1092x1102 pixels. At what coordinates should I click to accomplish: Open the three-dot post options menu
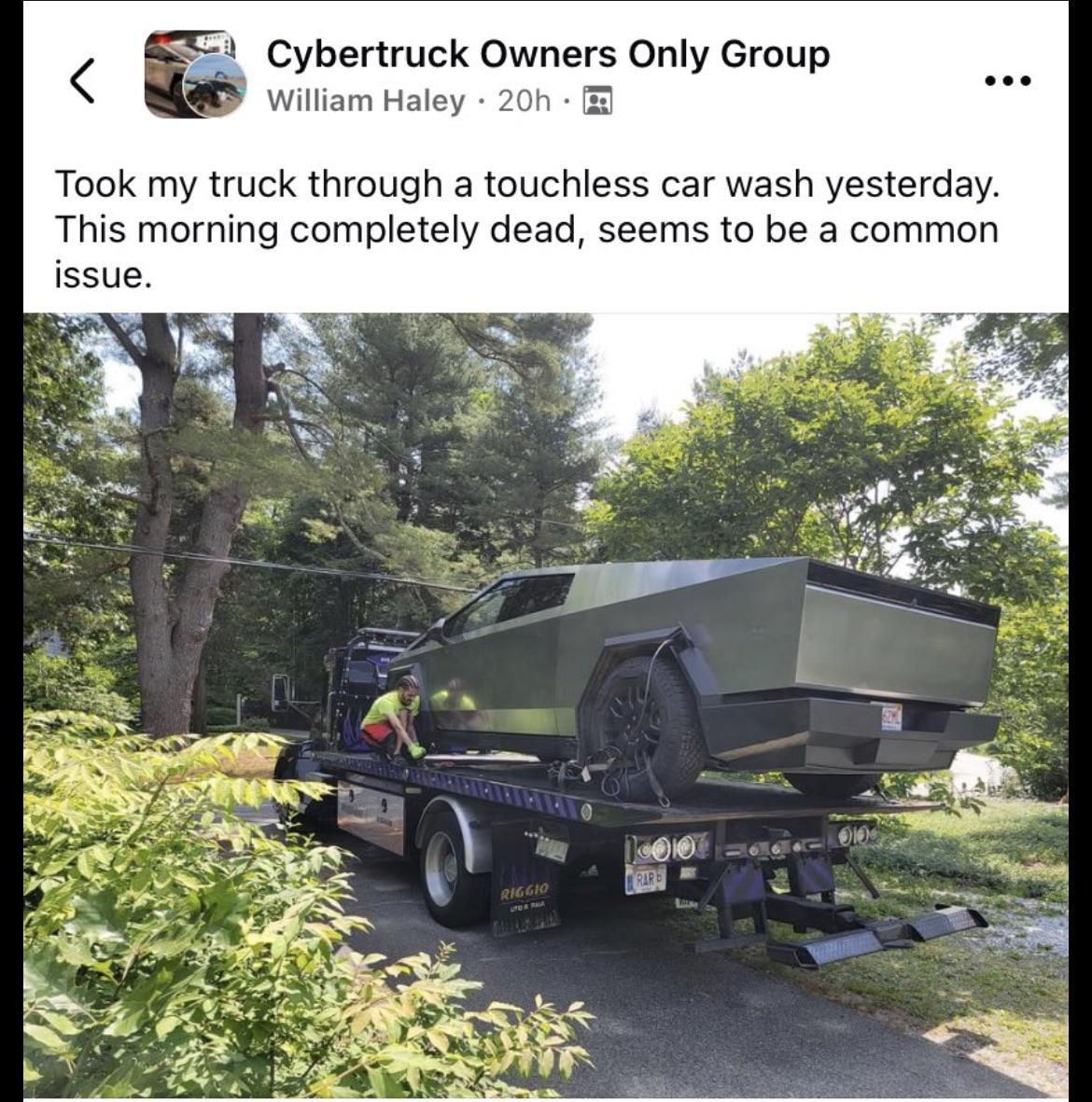click(1008, 81)
